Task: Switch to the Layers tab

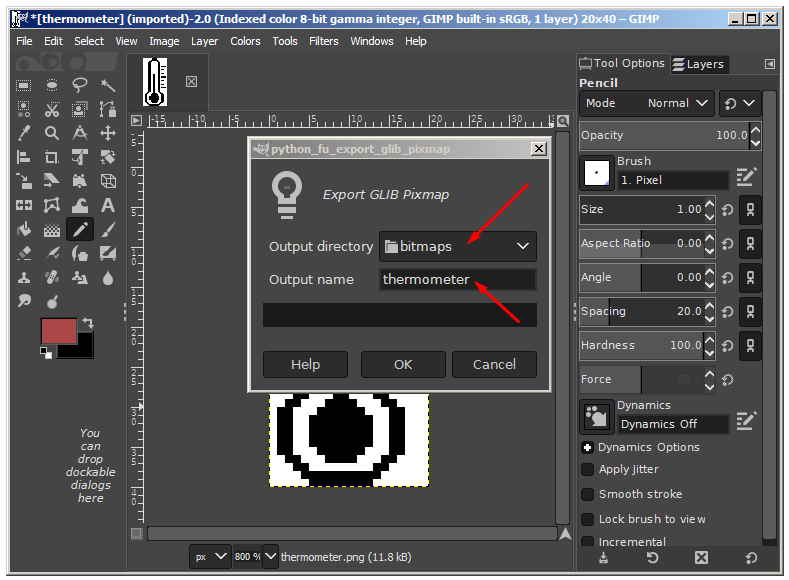Action: (x=699, y=64)
